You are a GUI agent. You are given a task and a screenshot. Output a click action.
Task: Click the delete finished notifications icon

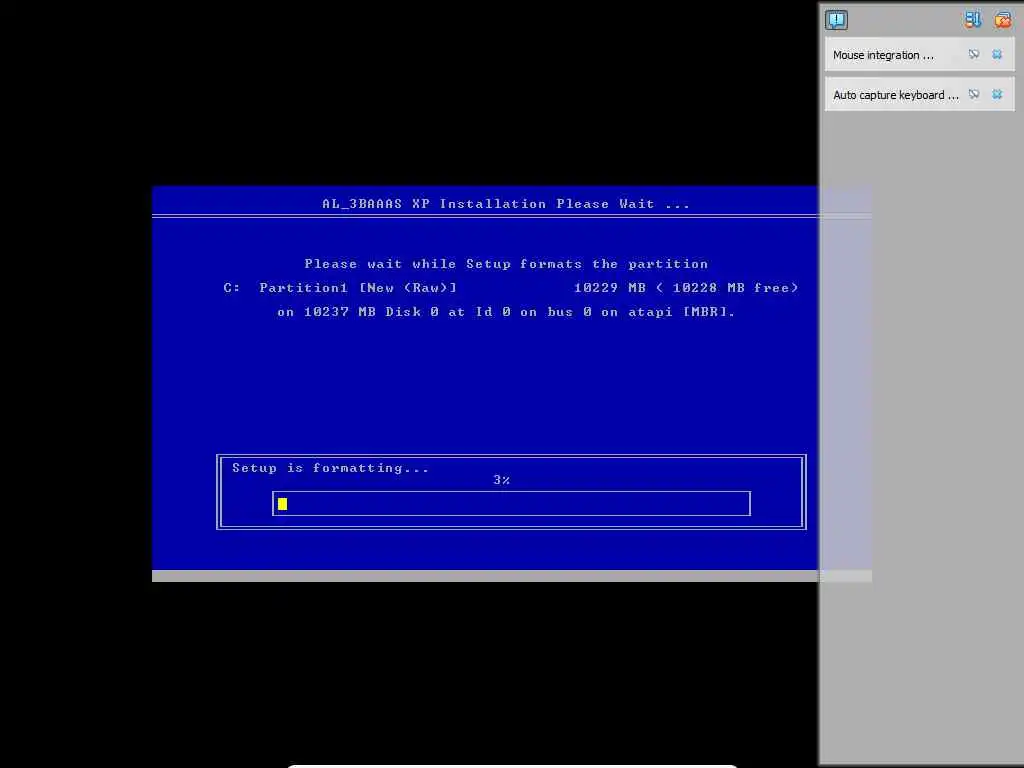[1002, 20]
